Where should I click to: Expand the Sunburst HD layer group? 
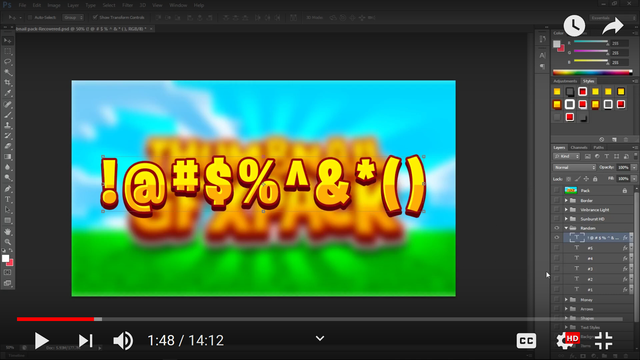click(566, 219)
